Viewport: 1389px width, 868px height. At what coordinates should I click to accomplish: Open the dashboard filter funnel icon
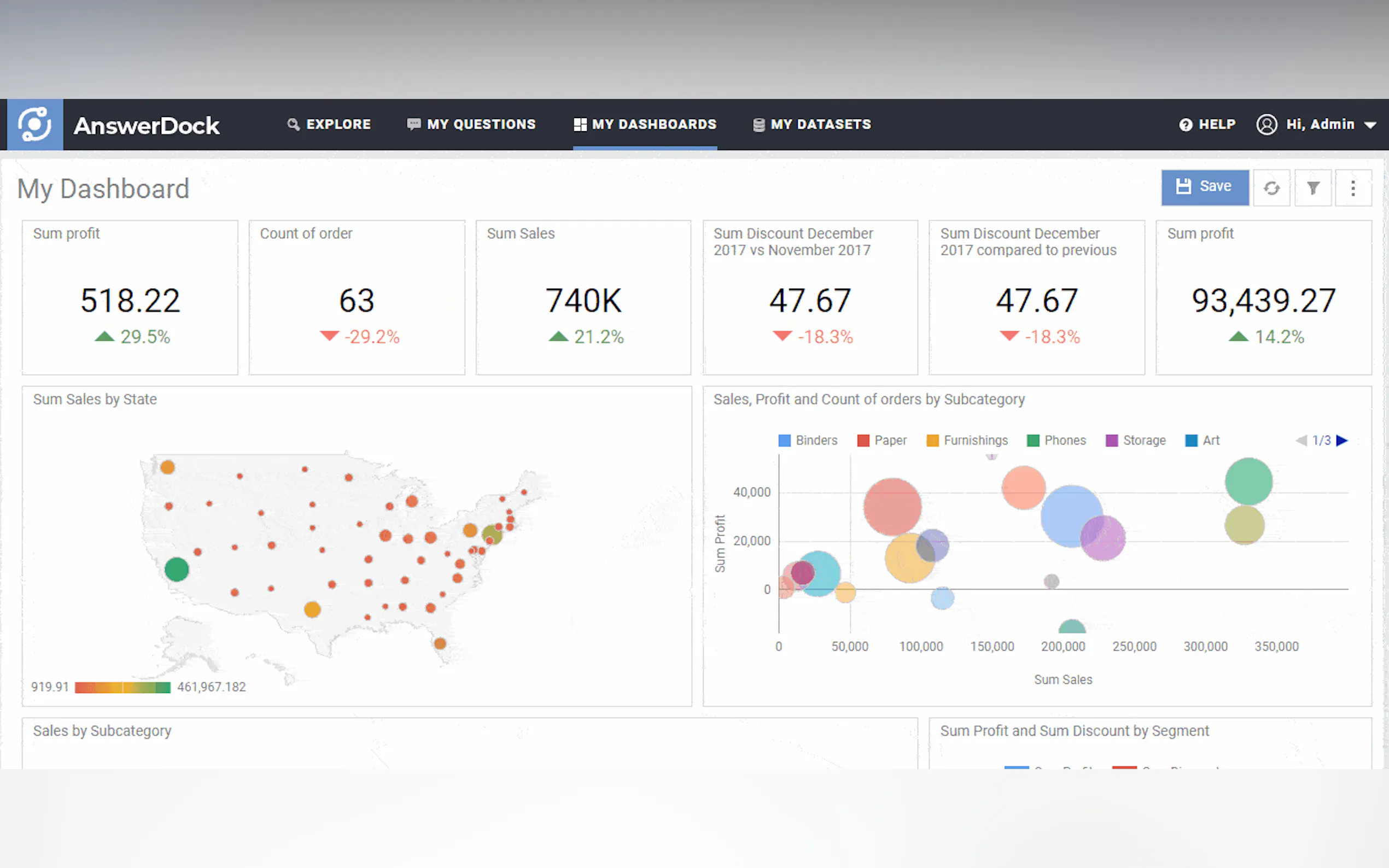pos(1312,187)
